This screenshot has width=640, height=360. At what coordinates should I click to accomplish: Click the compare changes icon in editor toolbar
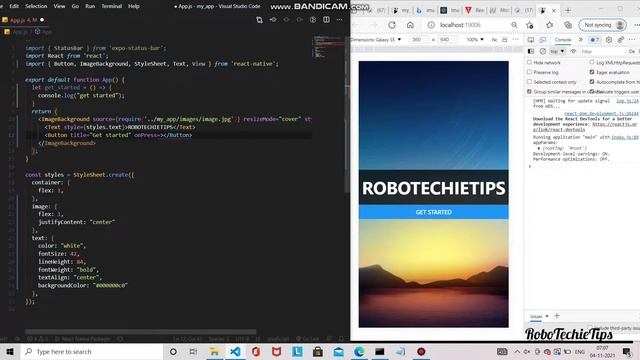point(259,20)
